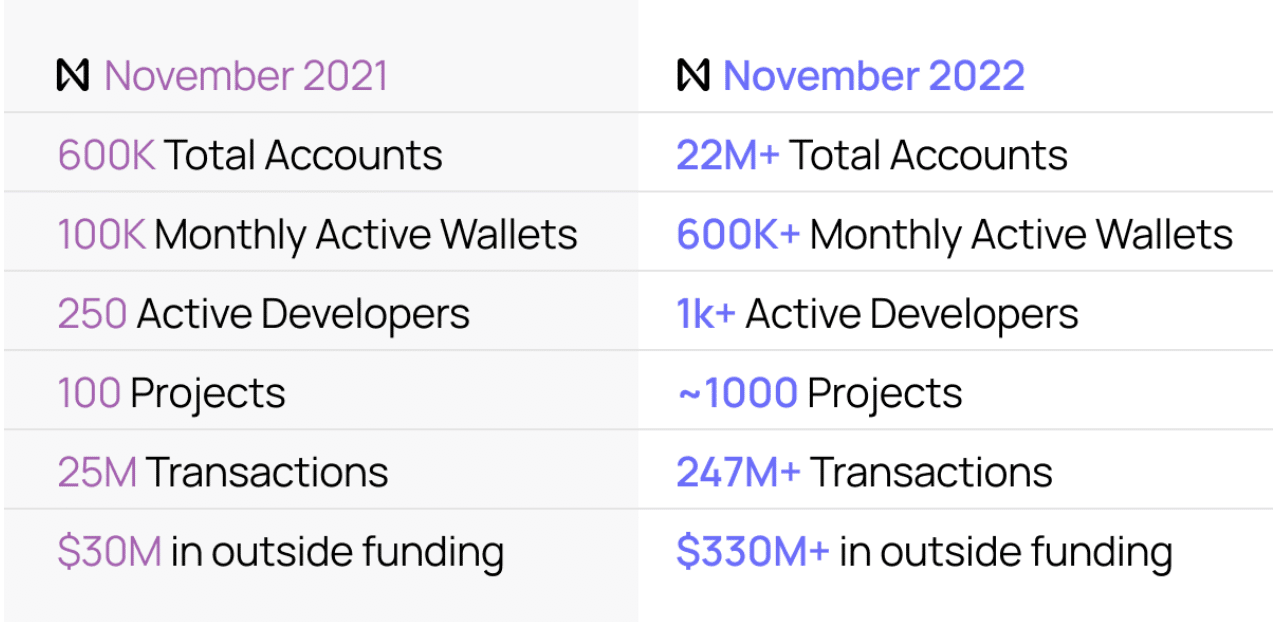Click the 1k+ Active Developers entry

click(877, 314)
